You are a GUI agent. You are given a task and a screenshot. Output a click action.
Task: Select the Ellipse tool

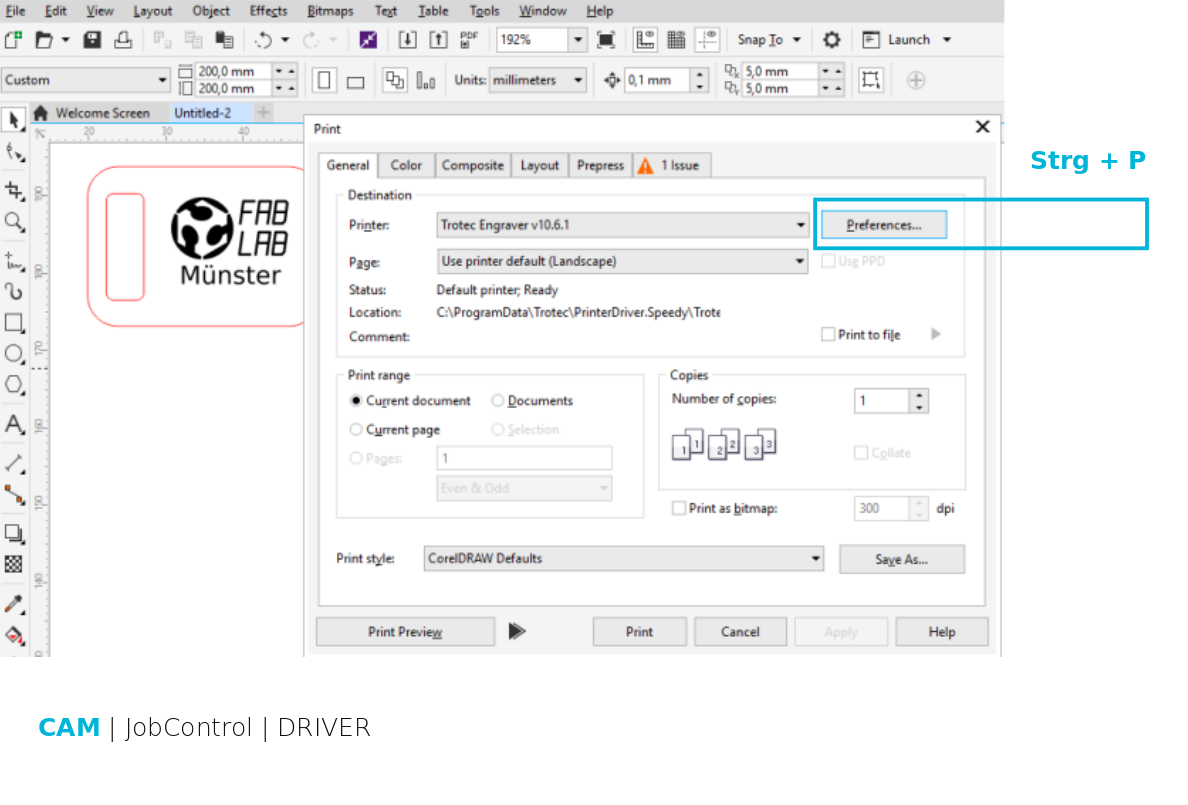[14, 354]
